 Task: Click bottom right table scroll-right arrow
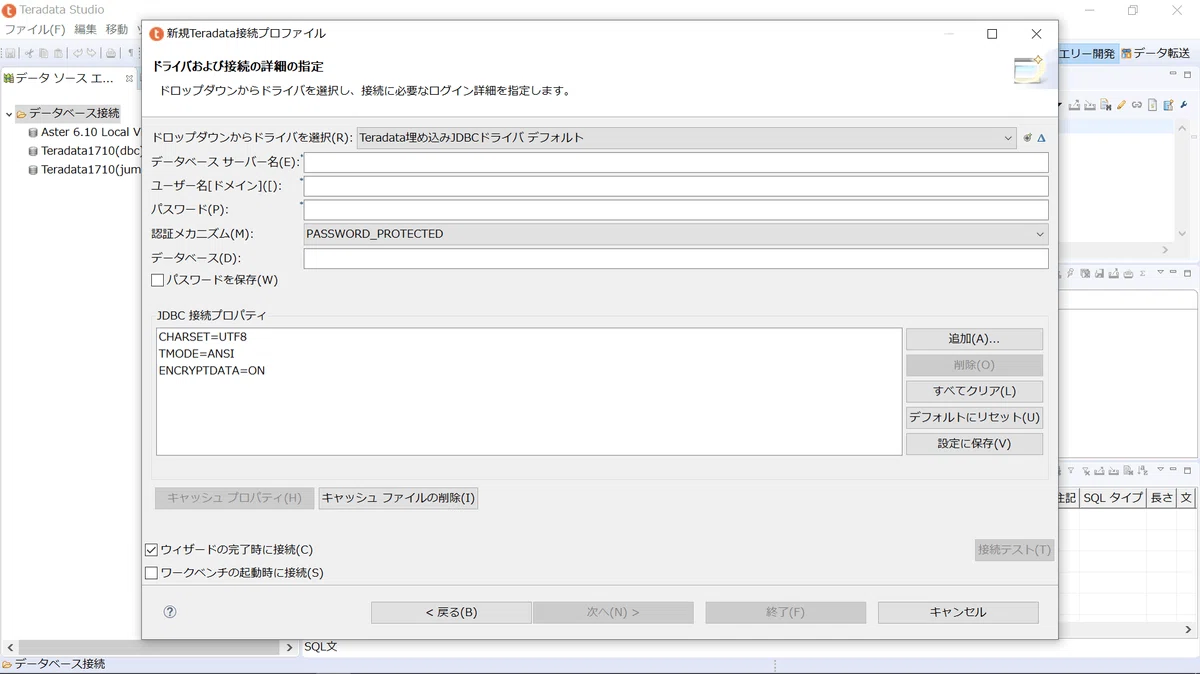[1188, 631]
